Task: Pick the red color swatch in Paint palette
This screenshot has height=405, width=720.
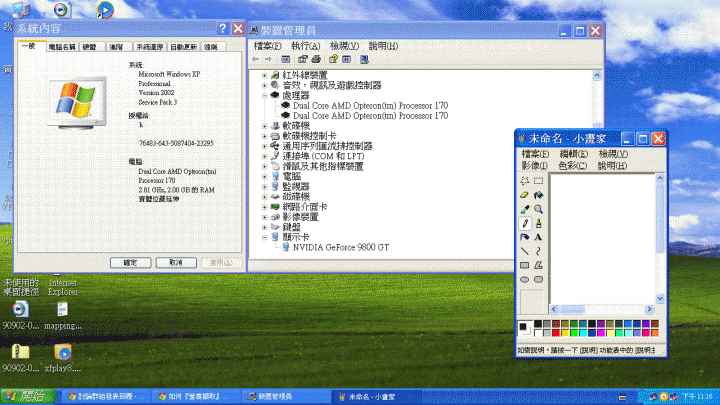Action: coord(556,333)
